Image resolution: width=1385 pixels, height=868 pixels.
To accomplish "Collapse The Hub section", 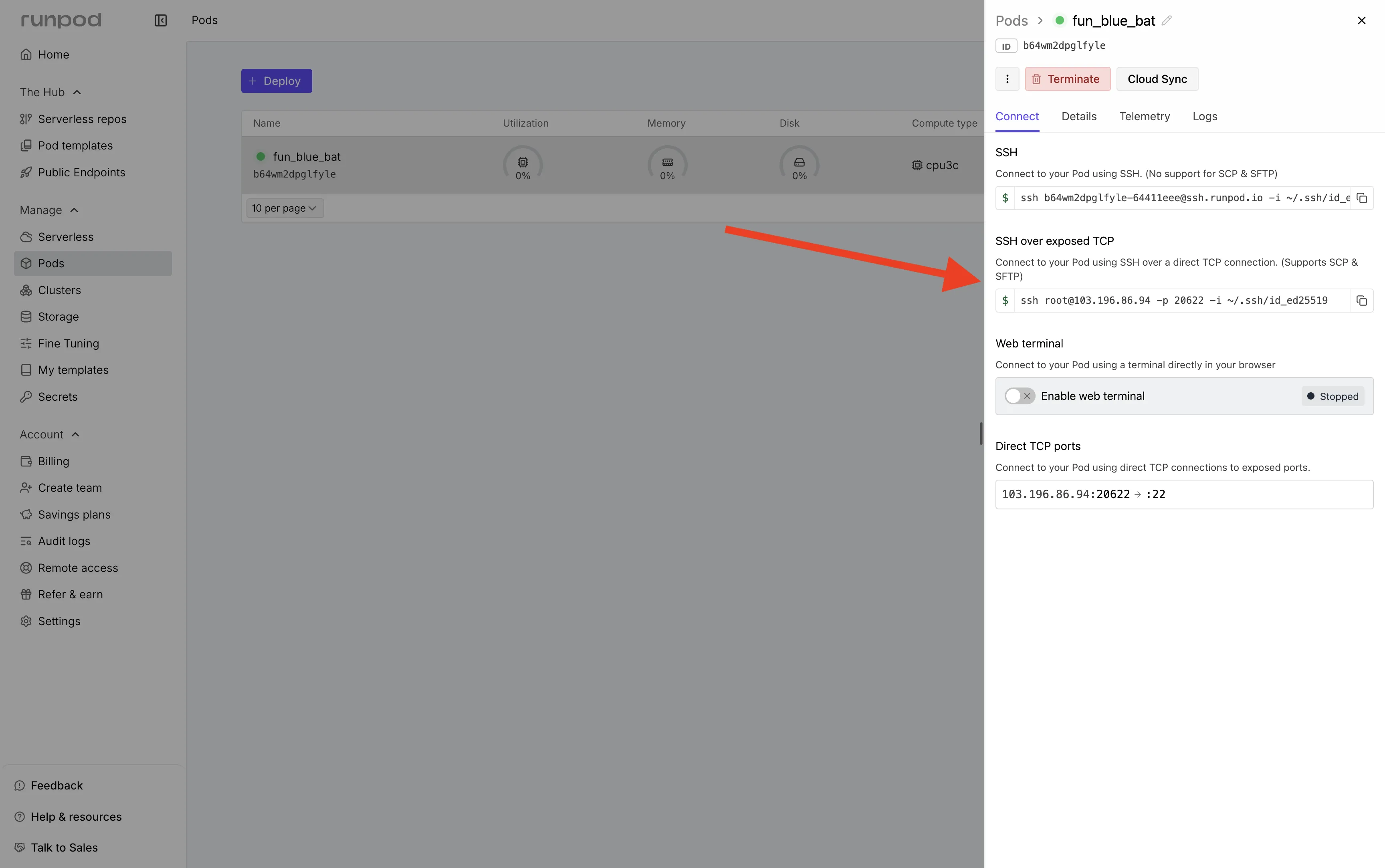I will pyautogui.click(x=77, y=93).
